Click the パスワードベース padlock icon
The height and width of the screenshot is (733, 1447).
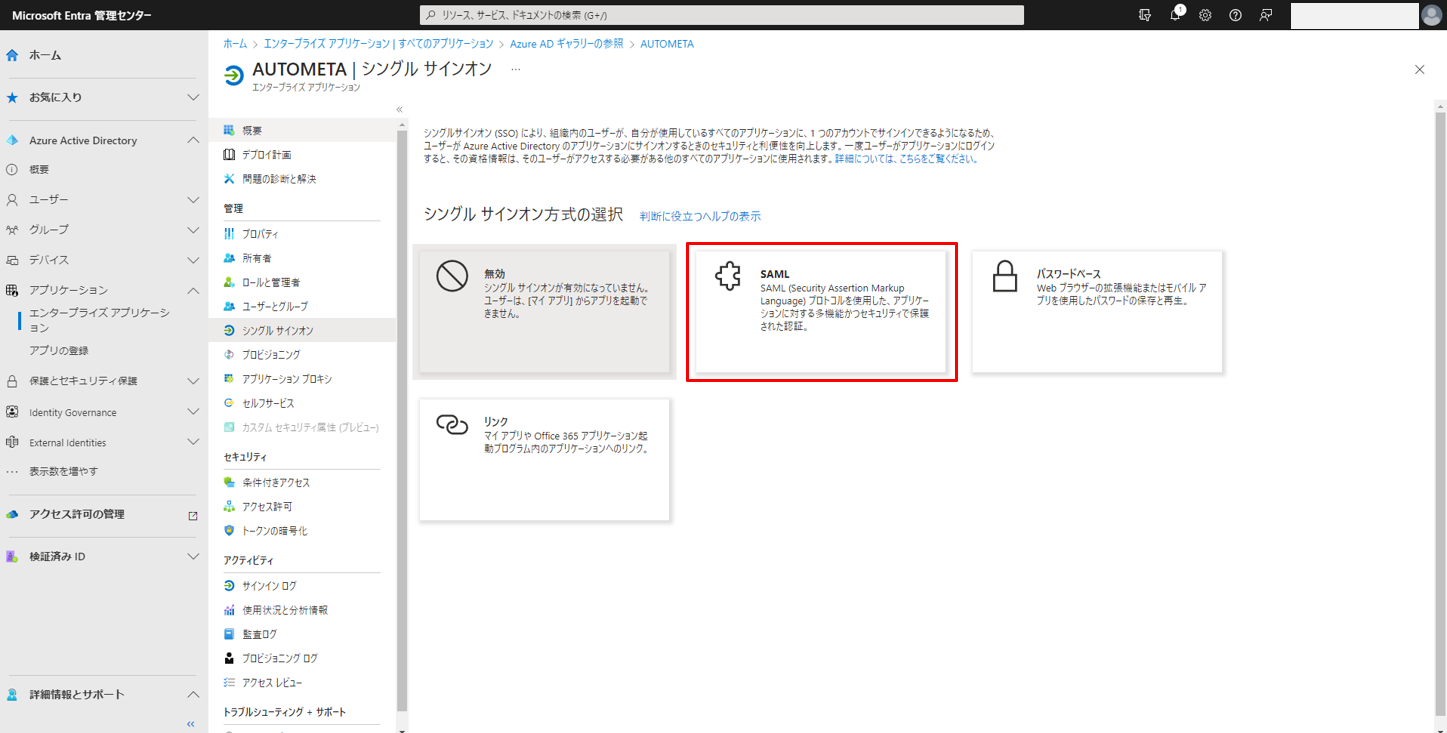[1004, 276]
